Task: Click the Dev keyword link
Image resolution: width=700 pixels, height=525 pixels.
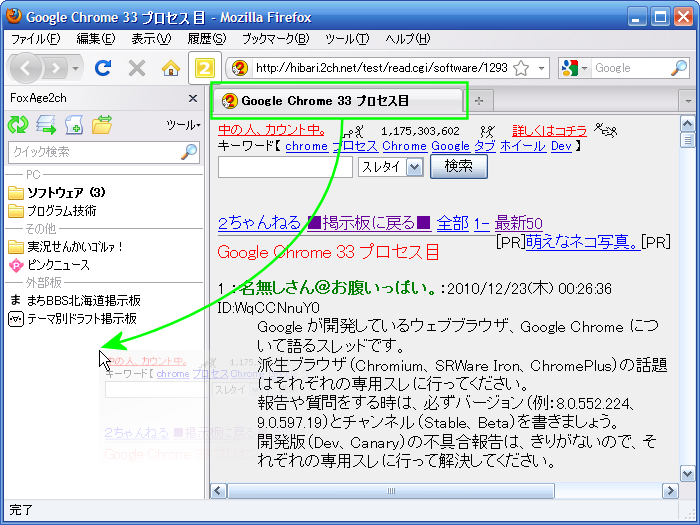Action: click(x=561, y=146)
